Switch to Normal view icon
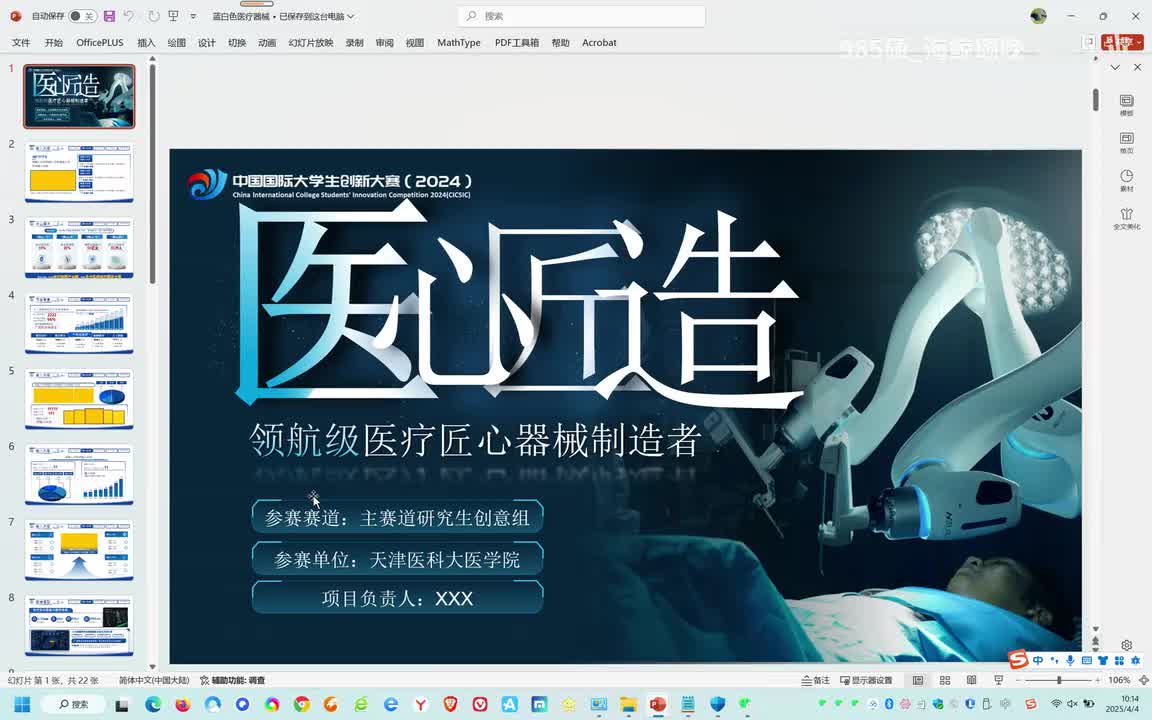The width and height of the screenshot is (1152, 720). point(918,680)
